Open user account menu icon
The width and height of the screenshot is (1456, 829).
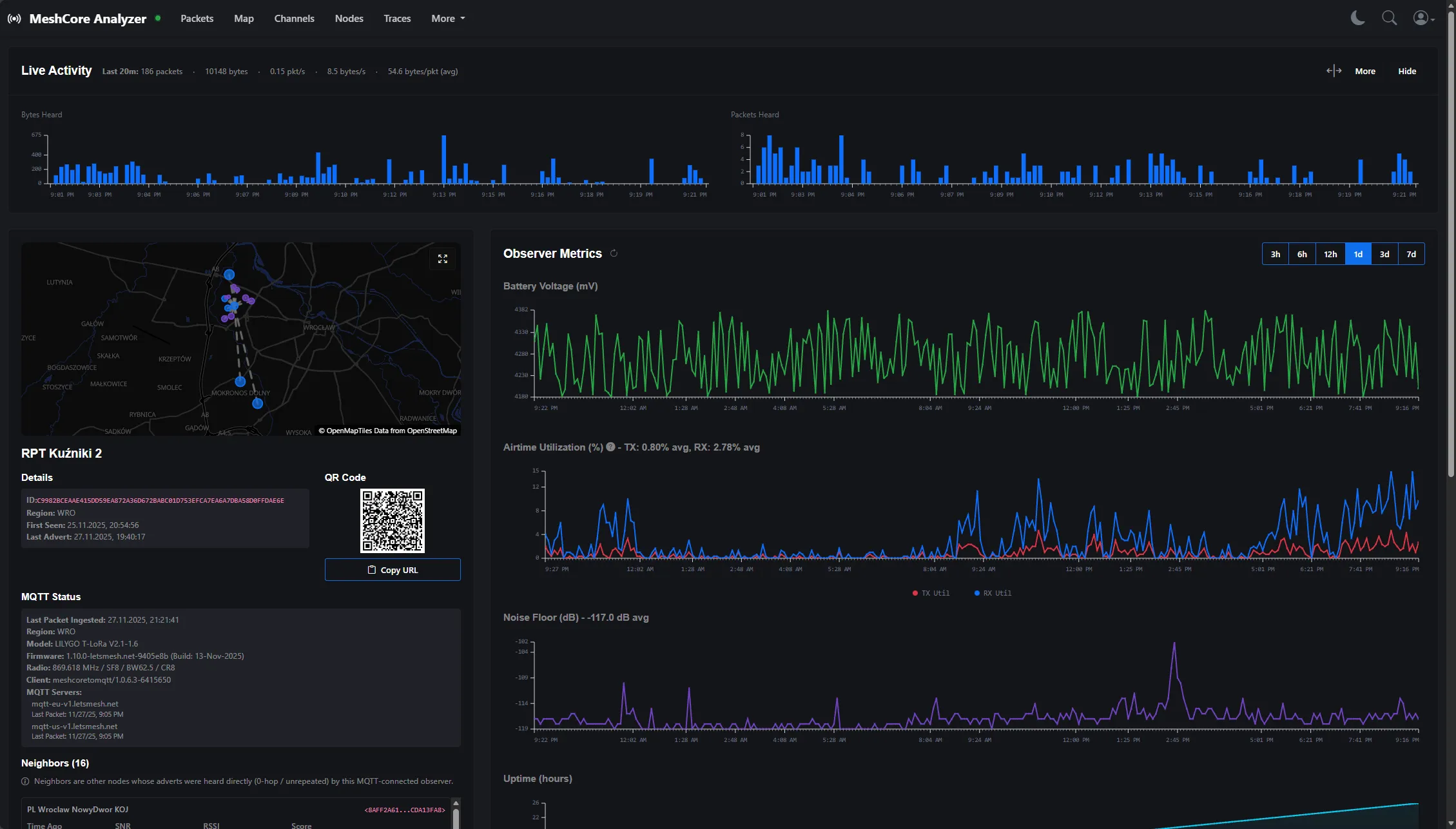pos(1422,18)
